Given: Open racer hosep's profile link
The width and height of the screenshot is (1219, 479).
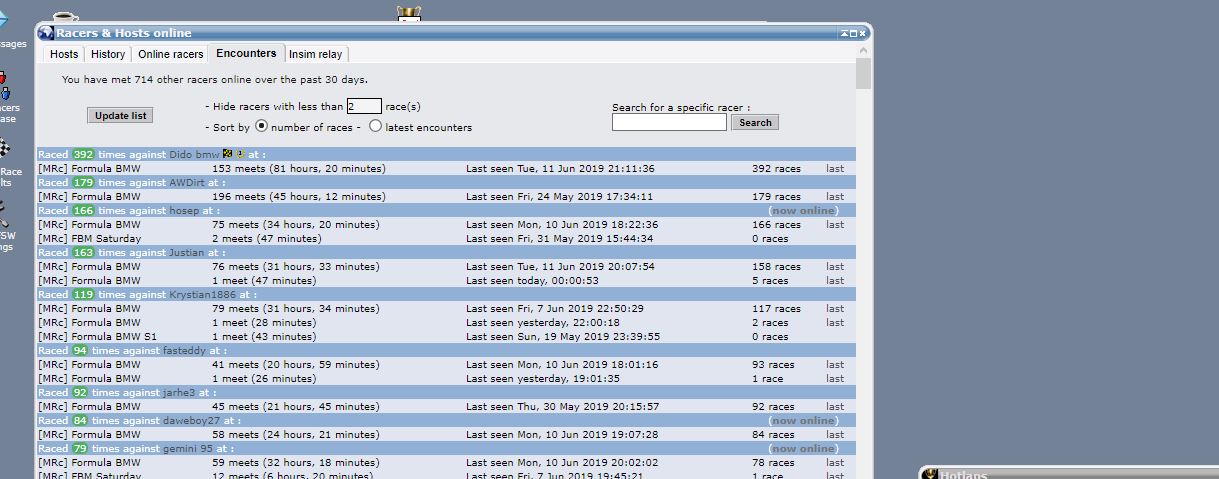Looking at the screenshot, I should (184, 210).
